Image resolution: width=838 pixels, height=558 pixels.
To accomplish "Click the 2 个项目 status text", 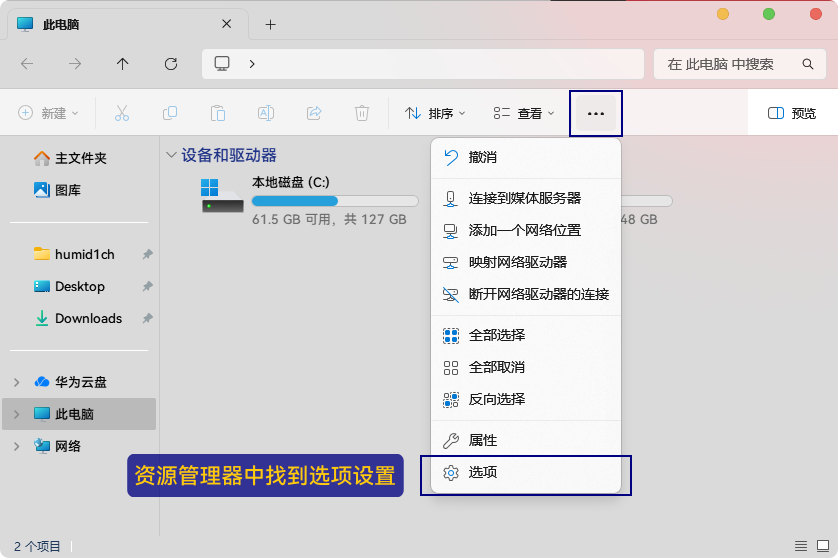I will [x=37, y=546].
